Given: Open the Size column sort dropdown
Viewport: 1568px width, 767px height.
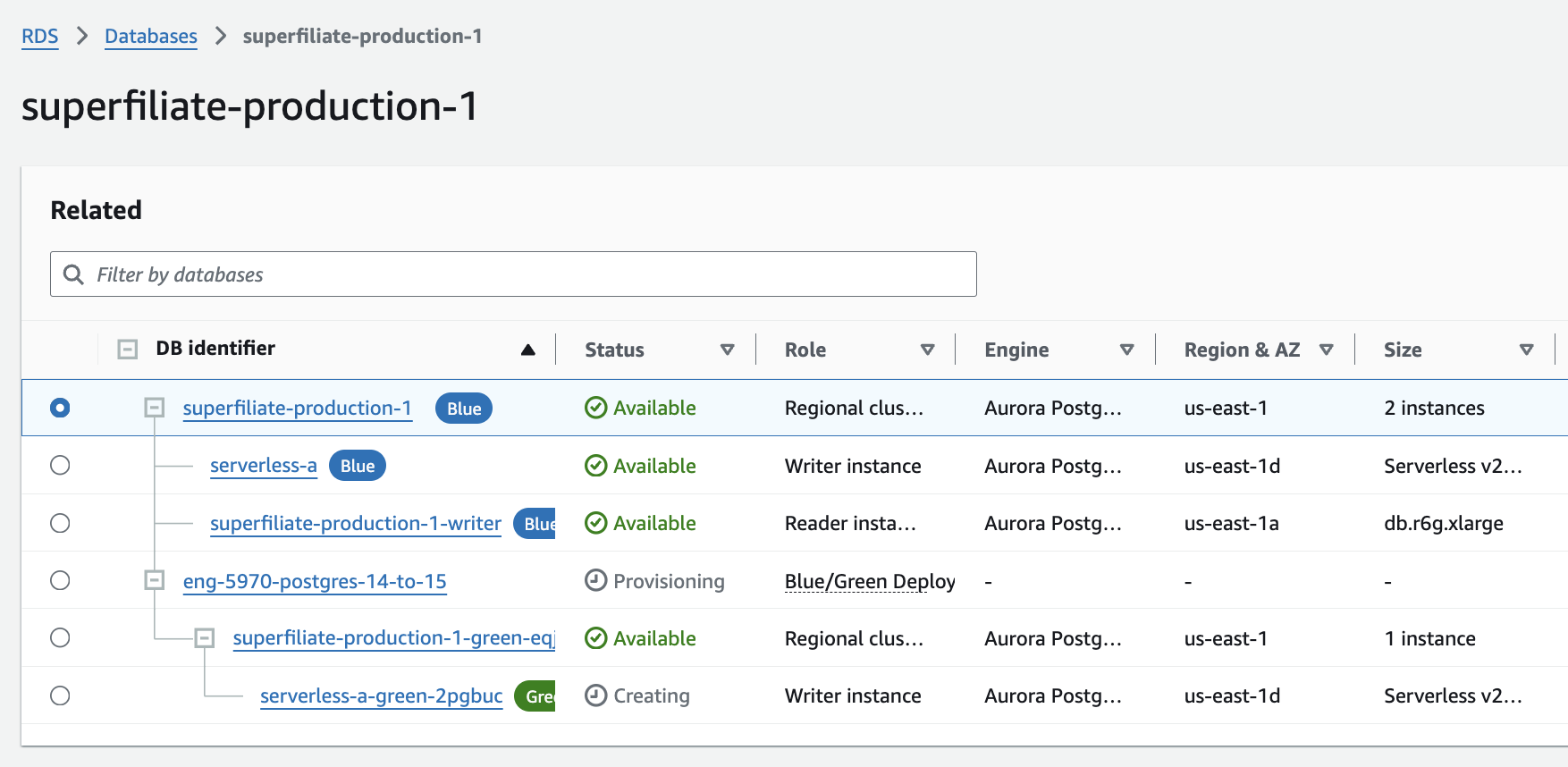Looking at the screenshot, I should [1527, 350].
